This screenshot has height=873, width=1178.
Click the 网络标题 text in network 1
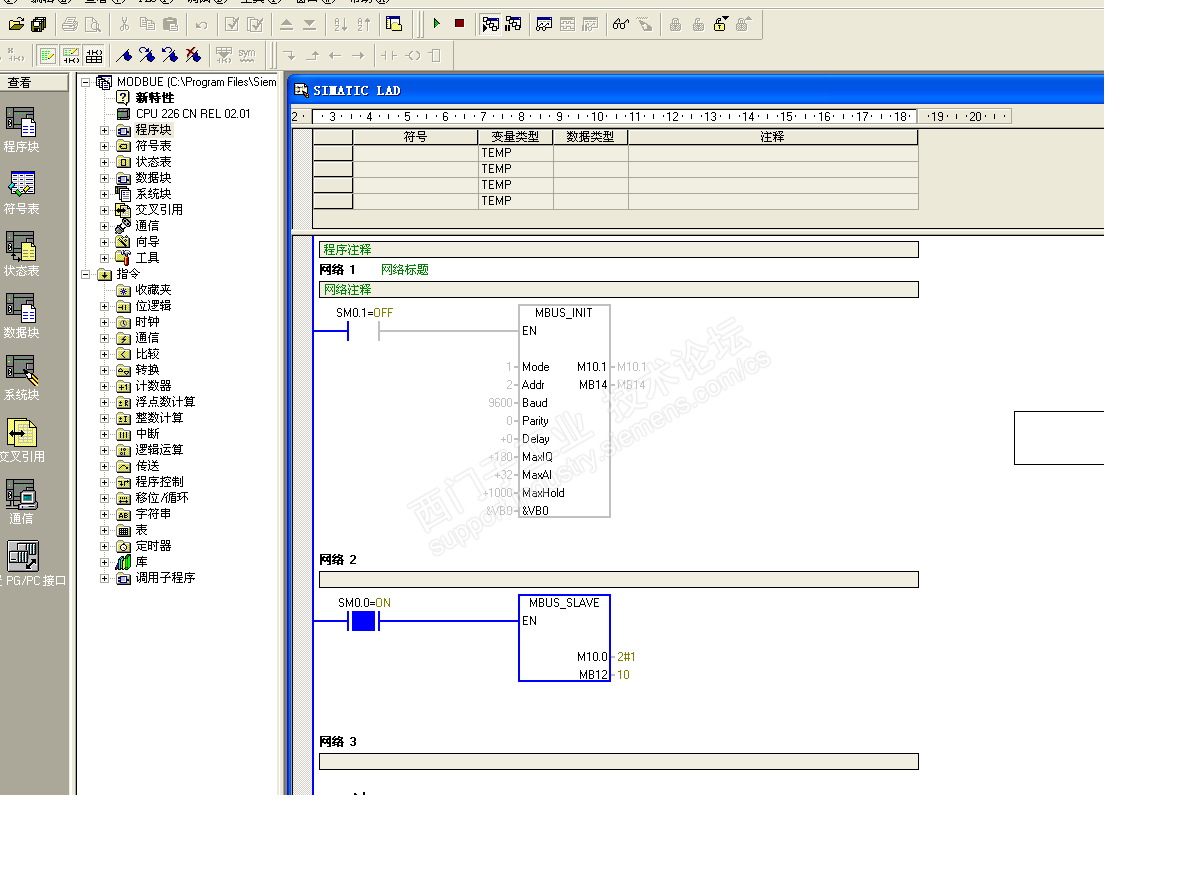point(405,270)
